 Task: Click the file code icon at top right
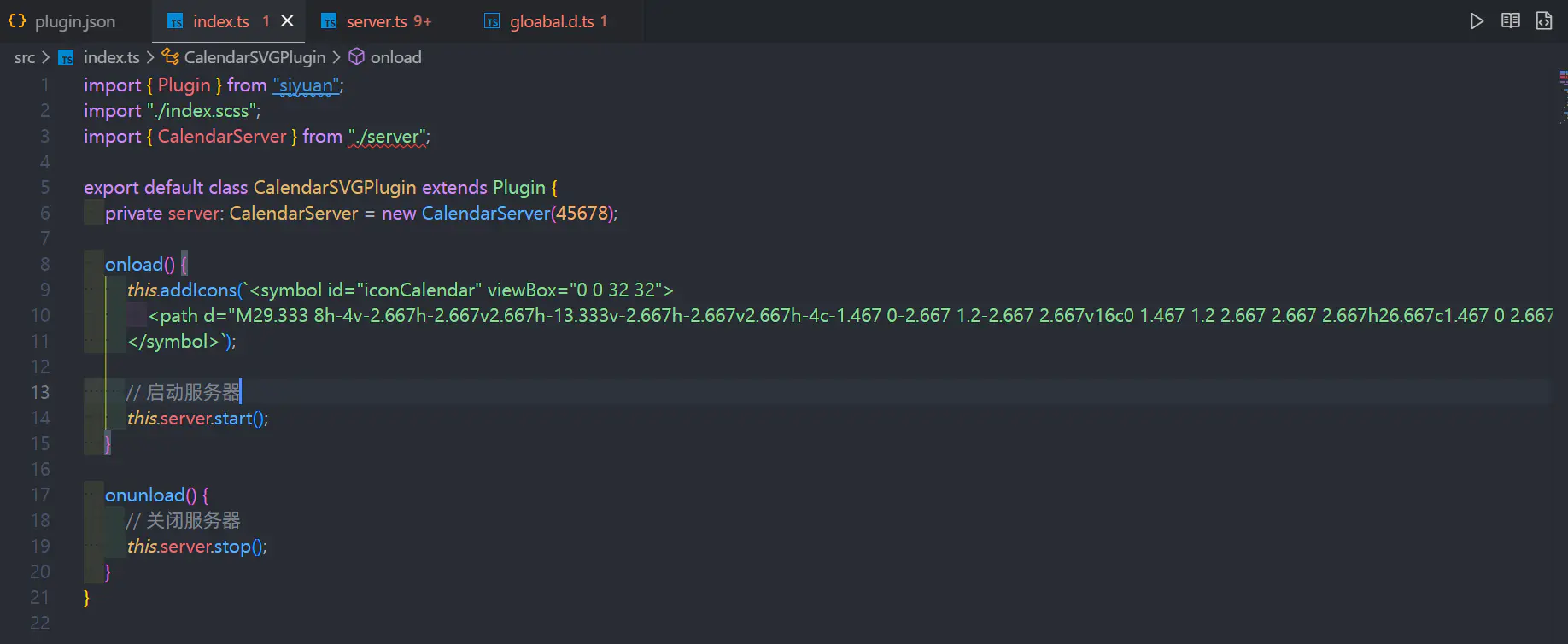coord(1544,20)
